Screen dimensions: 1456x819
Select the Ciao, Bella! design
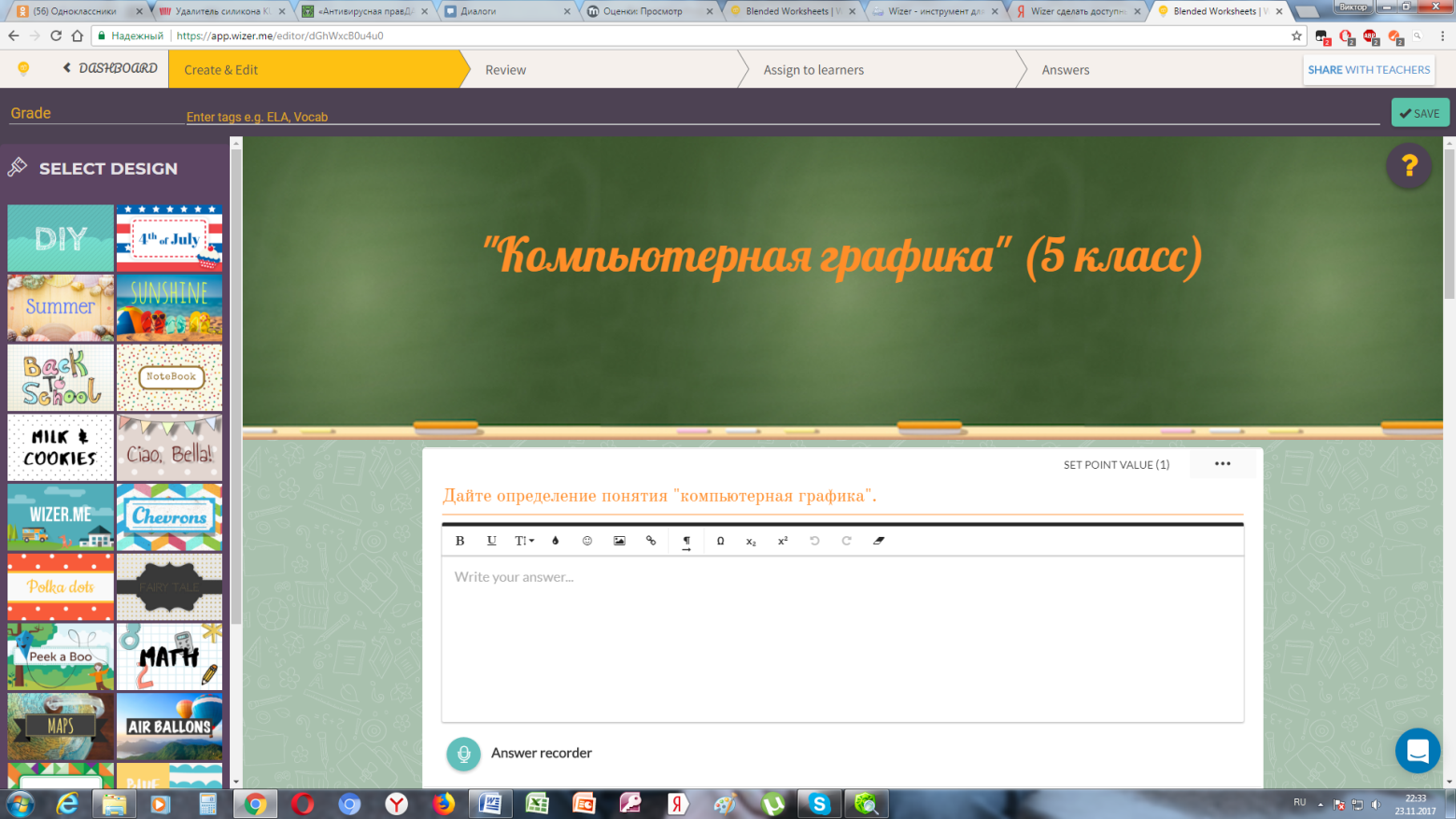169,447
